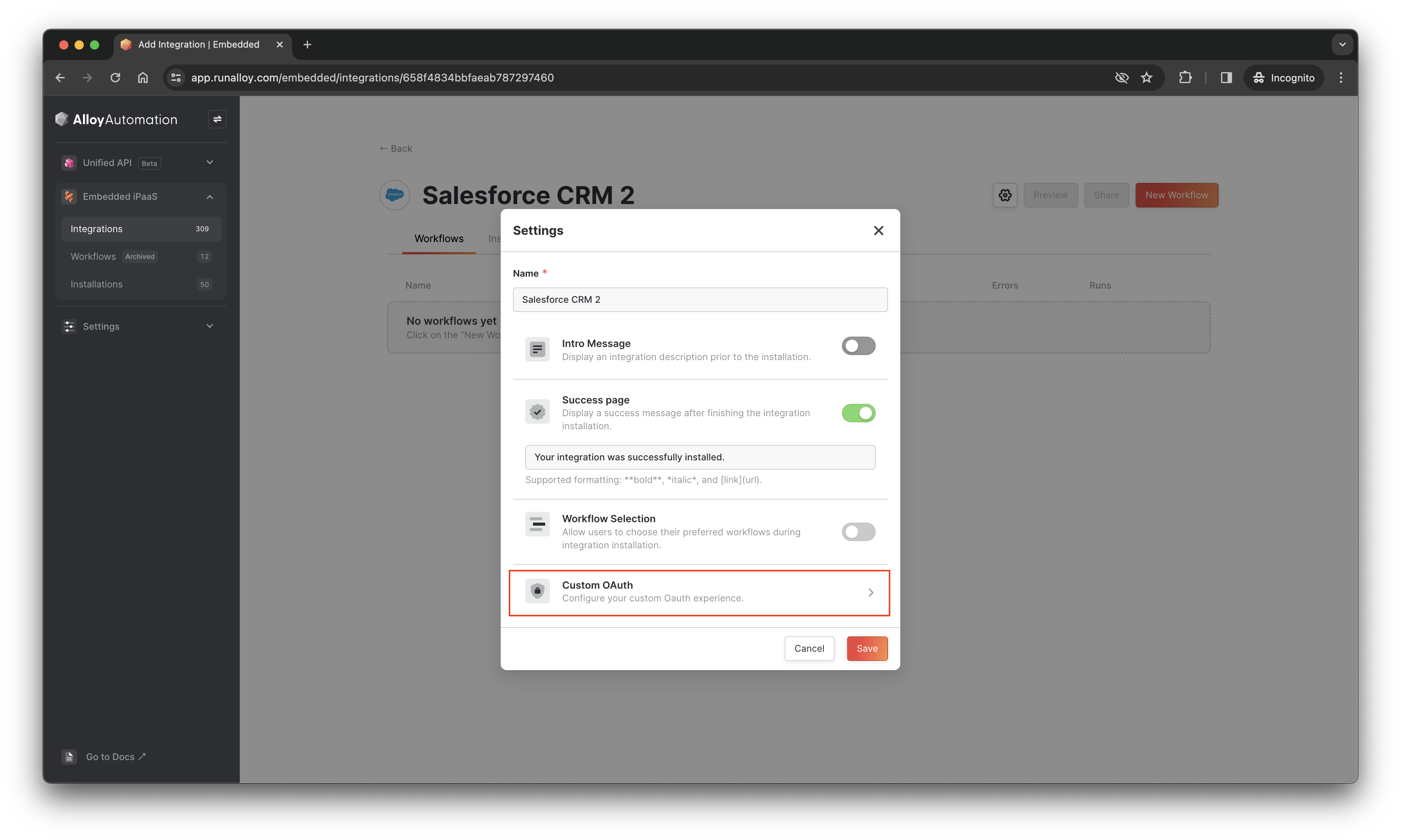View site information icon in address bar
Image resolution: width=1401 pixels, height=840 pixels.
176,78
